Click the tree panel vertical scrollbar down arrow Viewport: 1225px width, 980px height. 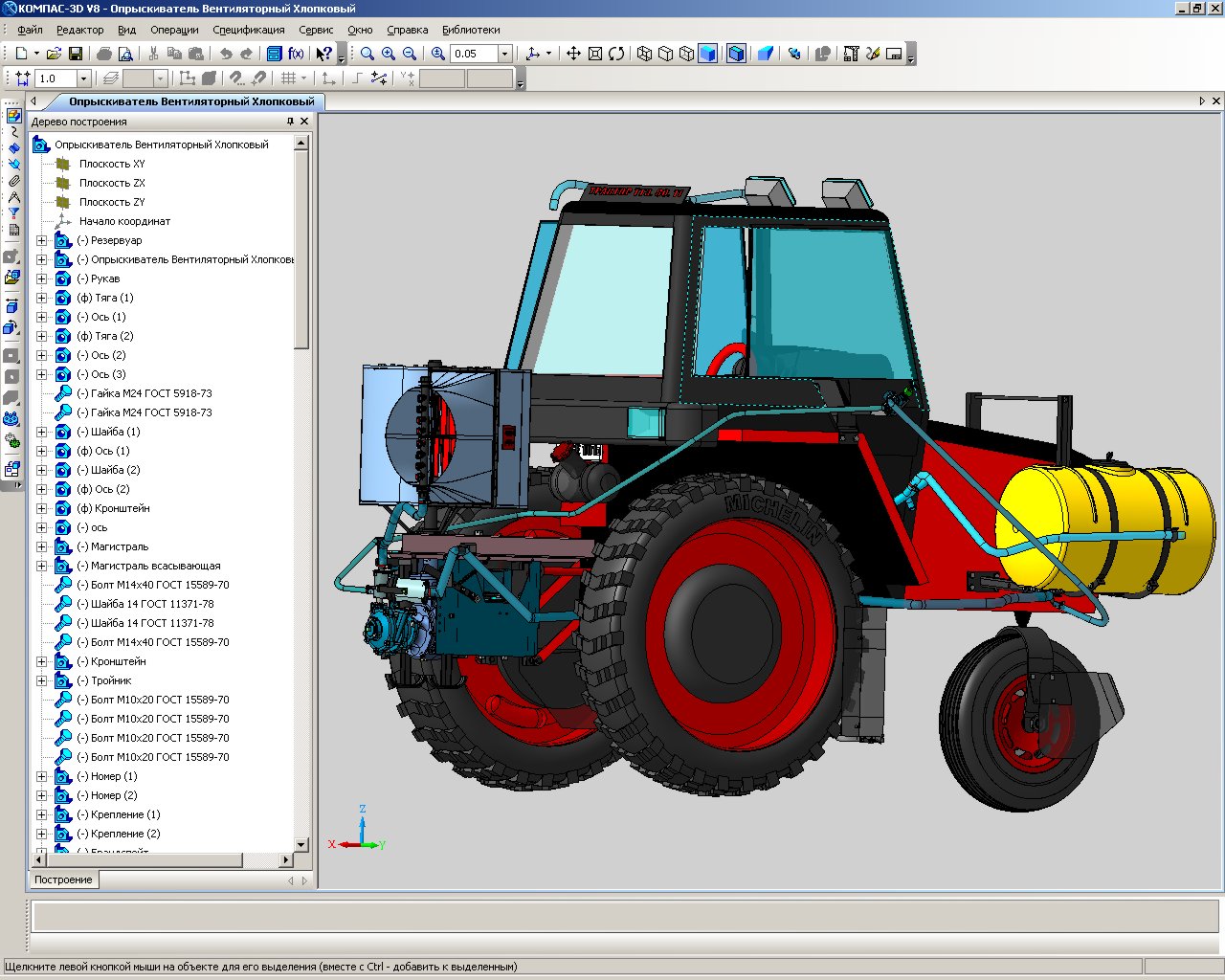pos(301,844)
